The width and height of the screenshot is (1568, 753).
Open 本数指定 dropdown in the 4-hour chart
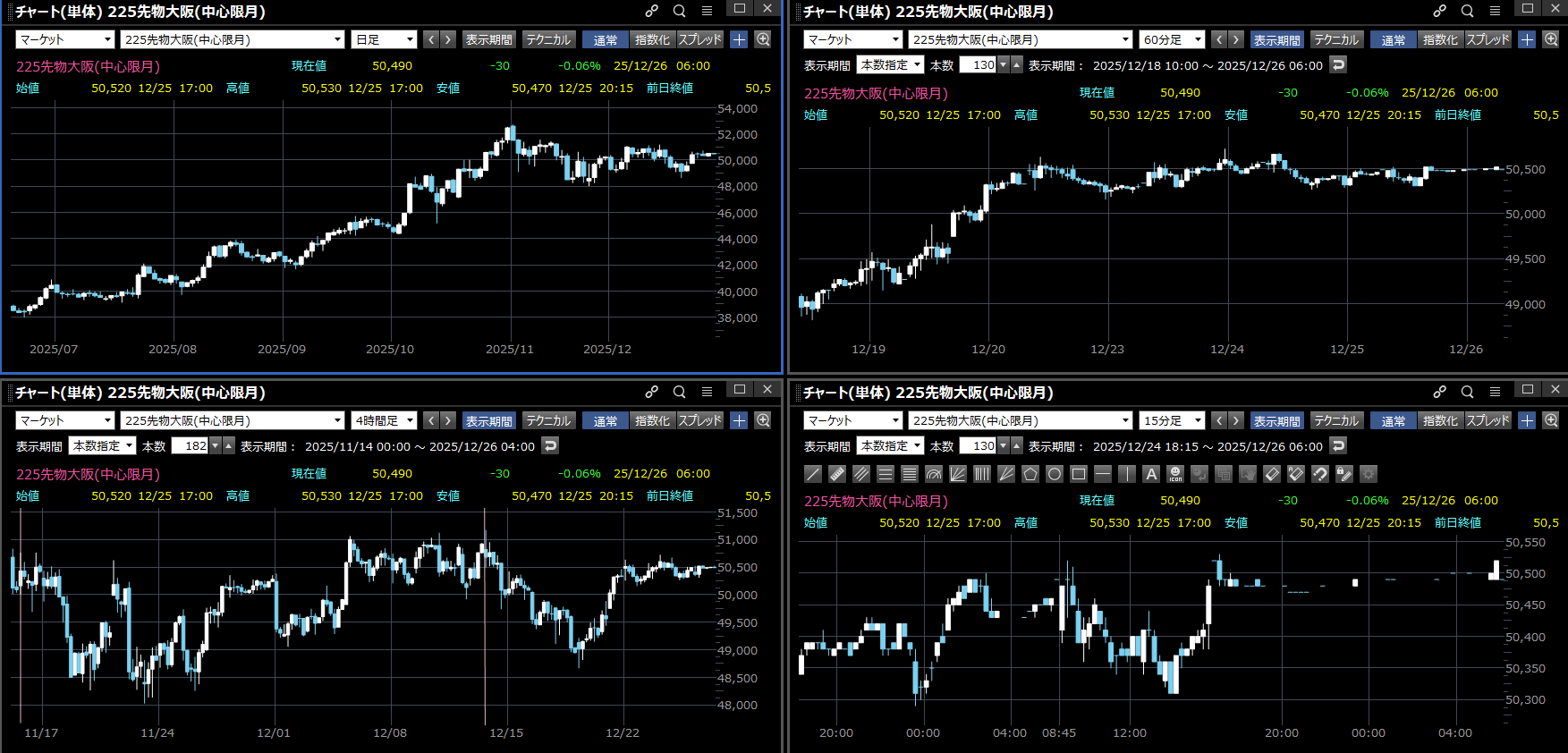[102, 445]
